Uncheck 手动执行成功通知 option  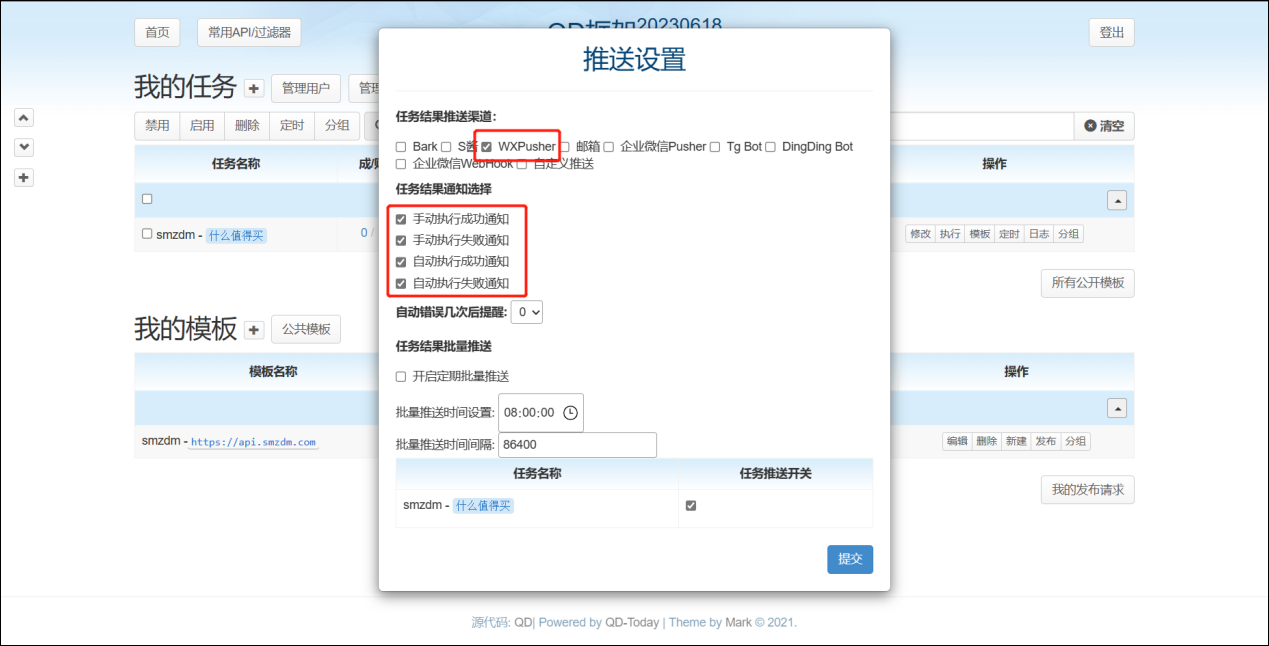click(401, 219)
